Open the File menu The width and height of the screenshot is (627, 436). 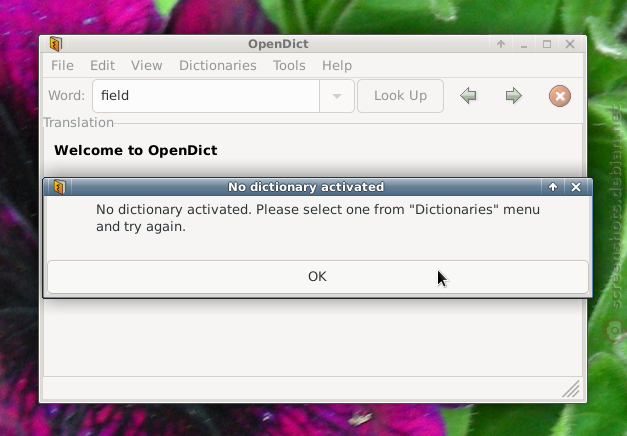pos(62,65)
